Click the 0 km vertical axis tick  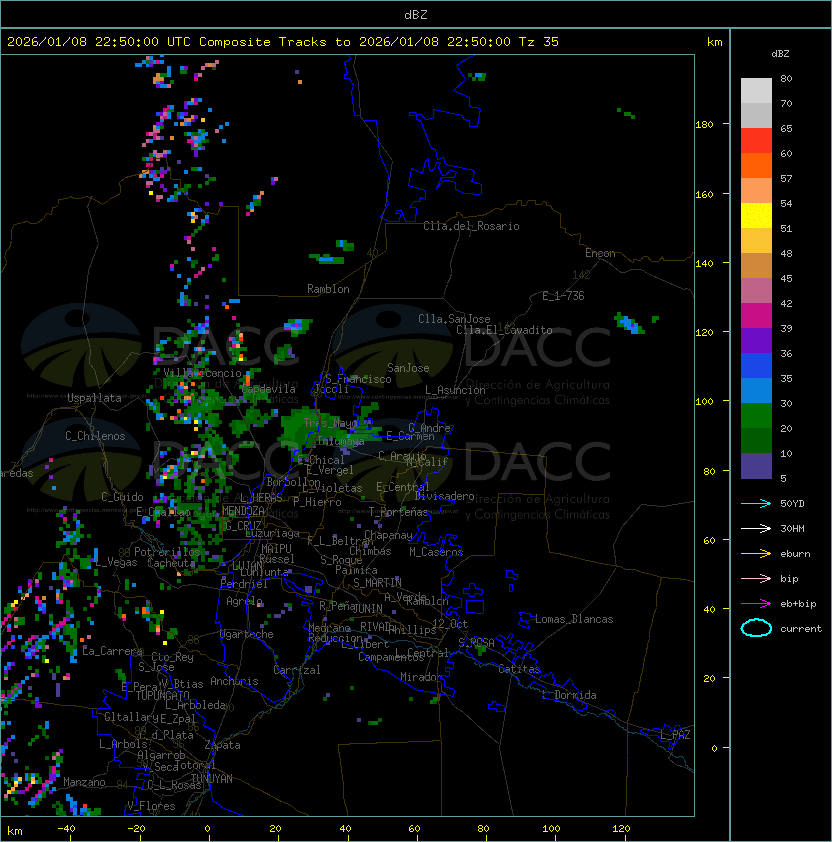click(x=714, y=749)
